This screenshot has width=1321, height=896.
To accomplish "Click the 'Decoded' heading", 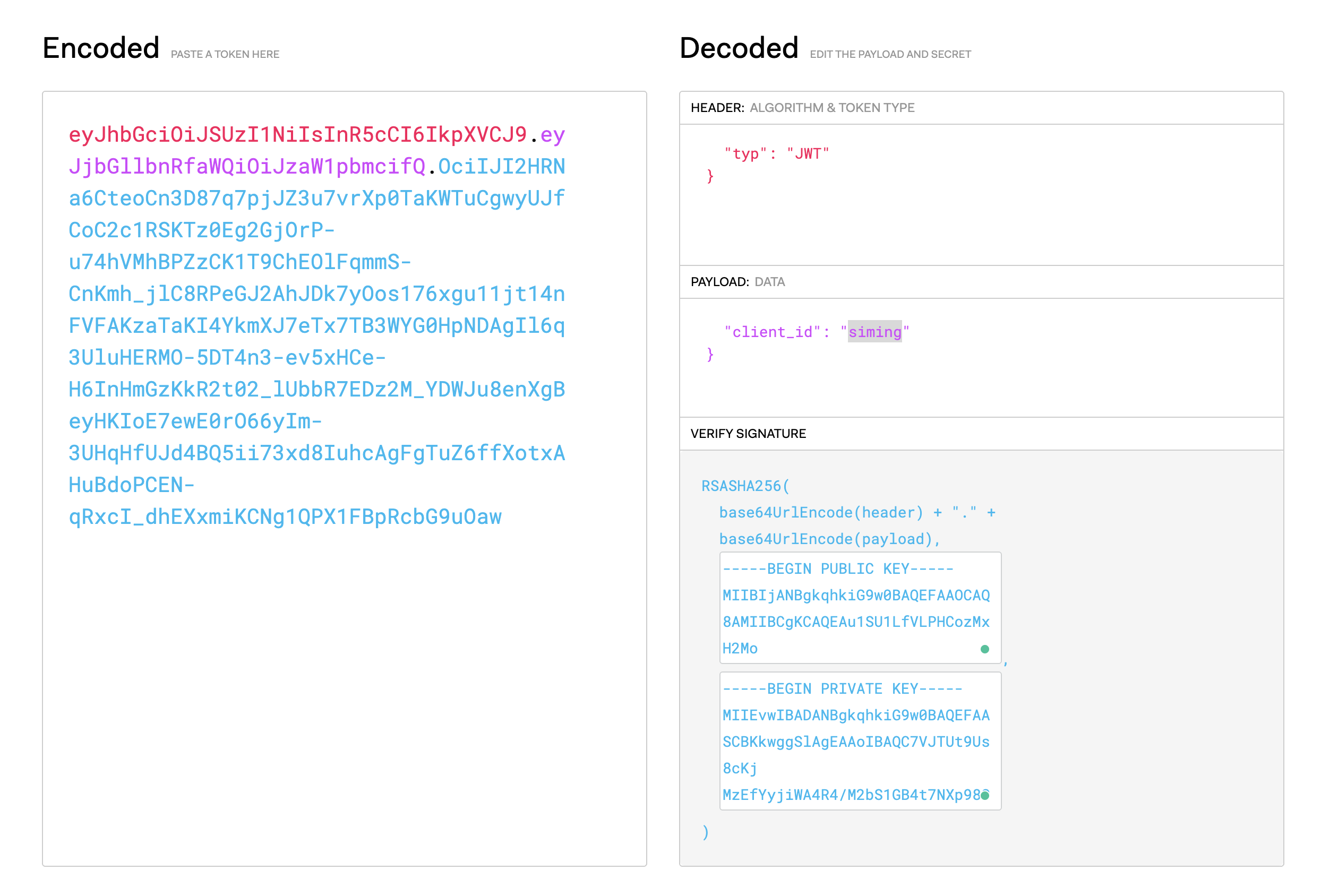I will 739,48.
